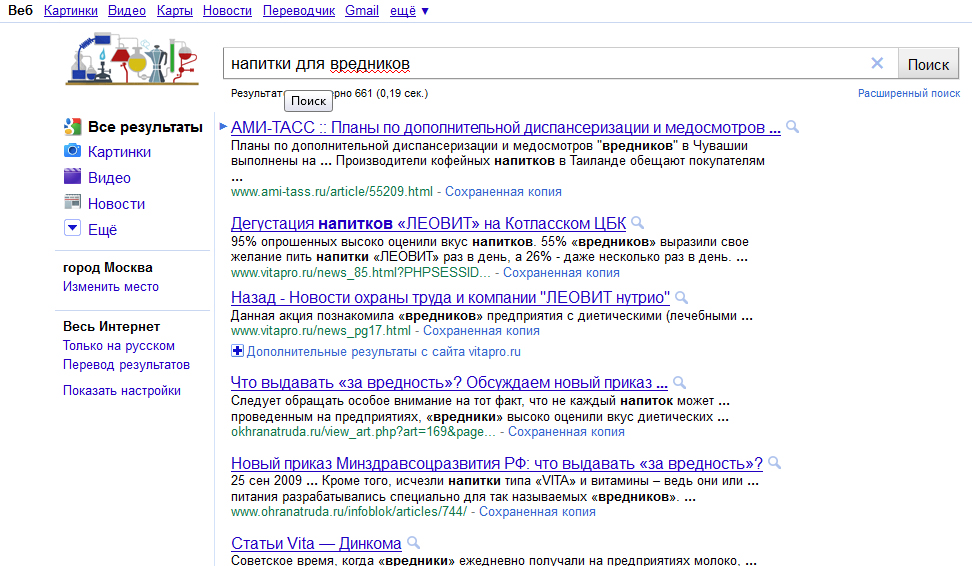Expand the ещё dropdown in top bar

click(409, 11)
